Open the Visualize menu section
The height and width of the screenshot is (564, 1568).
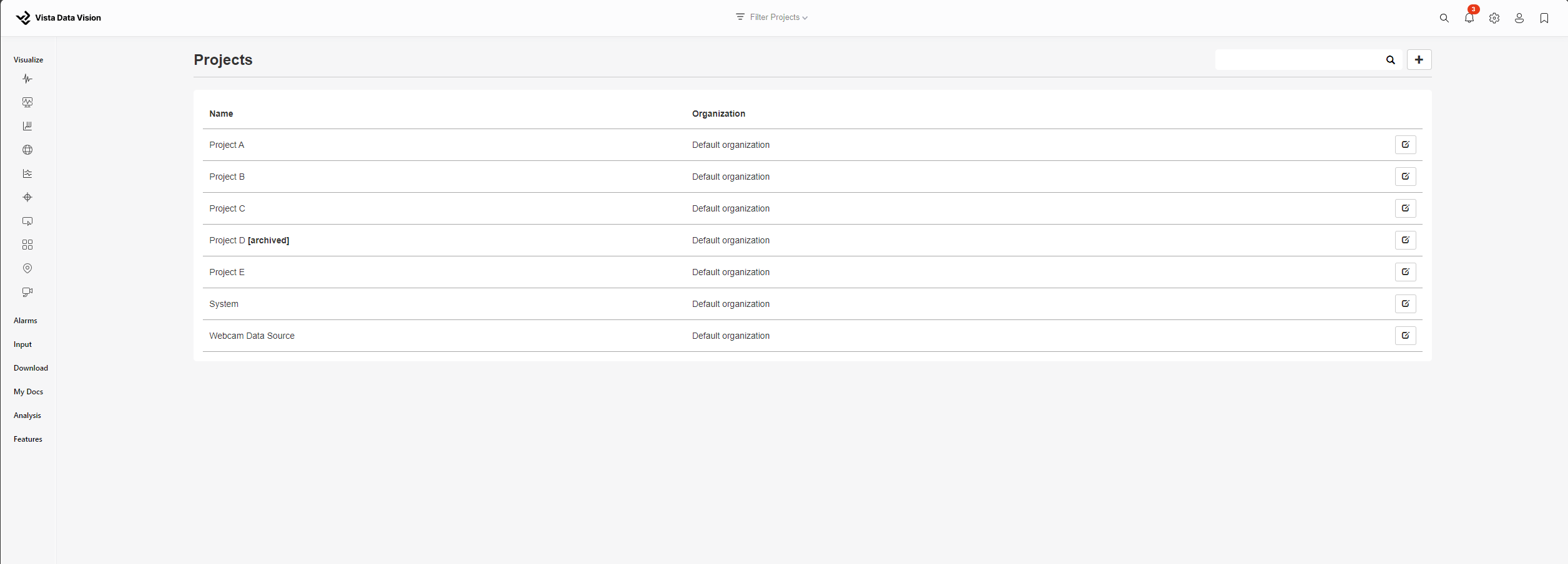(x=29, y=60)
